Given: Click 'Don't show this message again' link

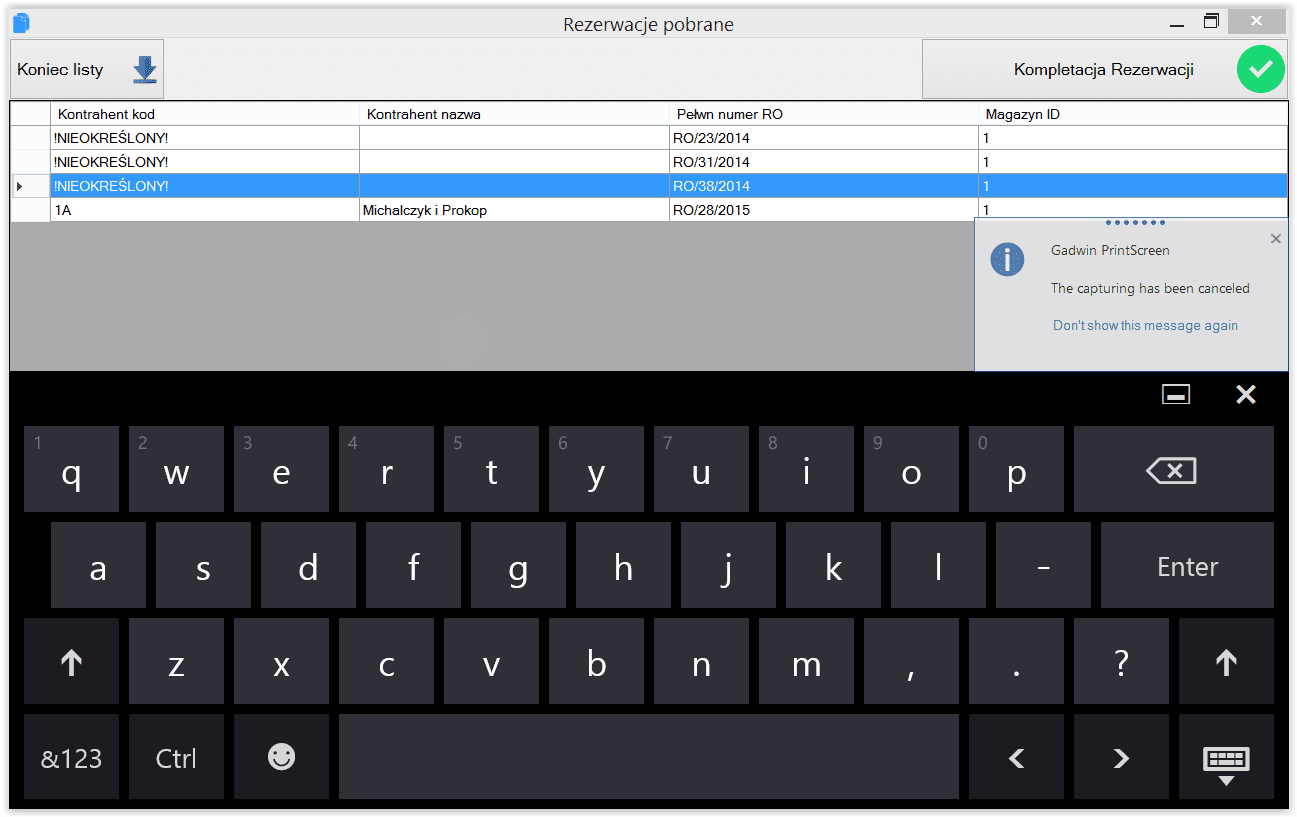Looking at the screenshot, I should click(1145, 325).
